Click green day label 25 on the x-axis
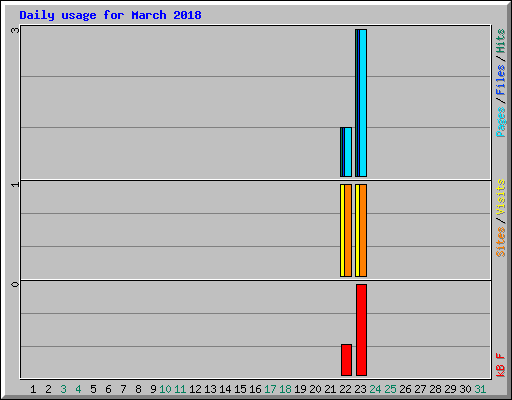Viewport: 512px width, 400px height. point(390,389)
